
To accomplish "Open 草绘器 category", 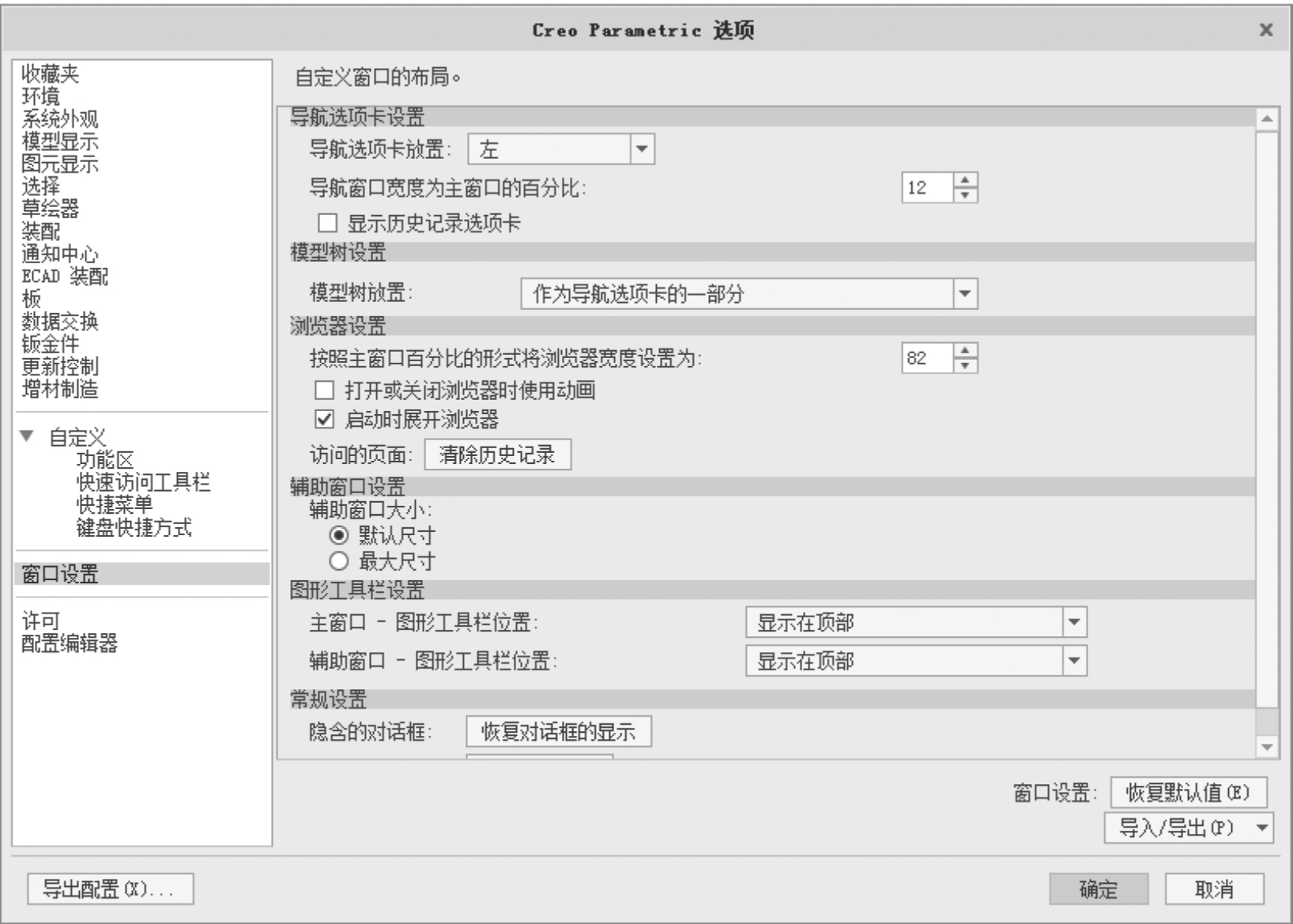I will point(50,209).
